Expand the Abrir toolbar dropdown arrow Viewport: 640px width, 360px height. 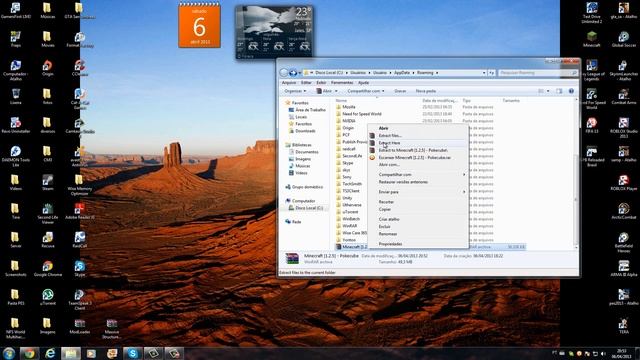coord(336,91)
